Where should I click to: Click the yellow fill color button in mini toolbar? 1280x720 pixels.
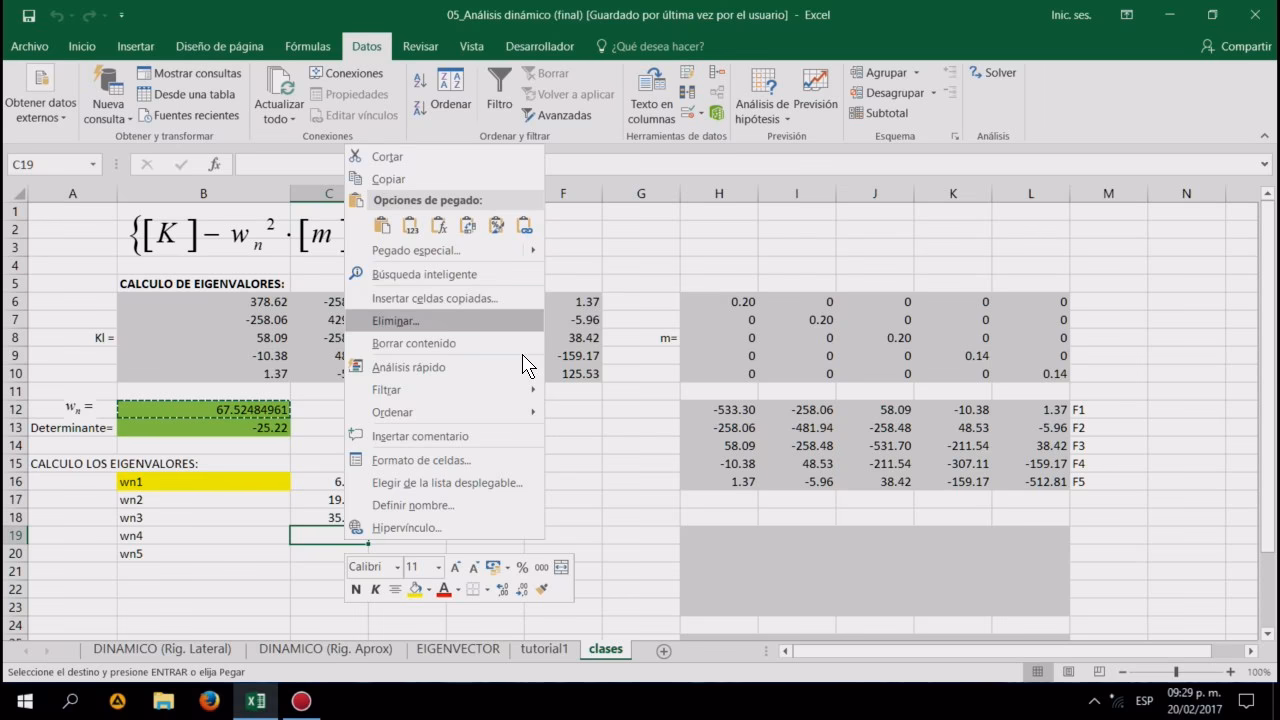pos(414,590)
